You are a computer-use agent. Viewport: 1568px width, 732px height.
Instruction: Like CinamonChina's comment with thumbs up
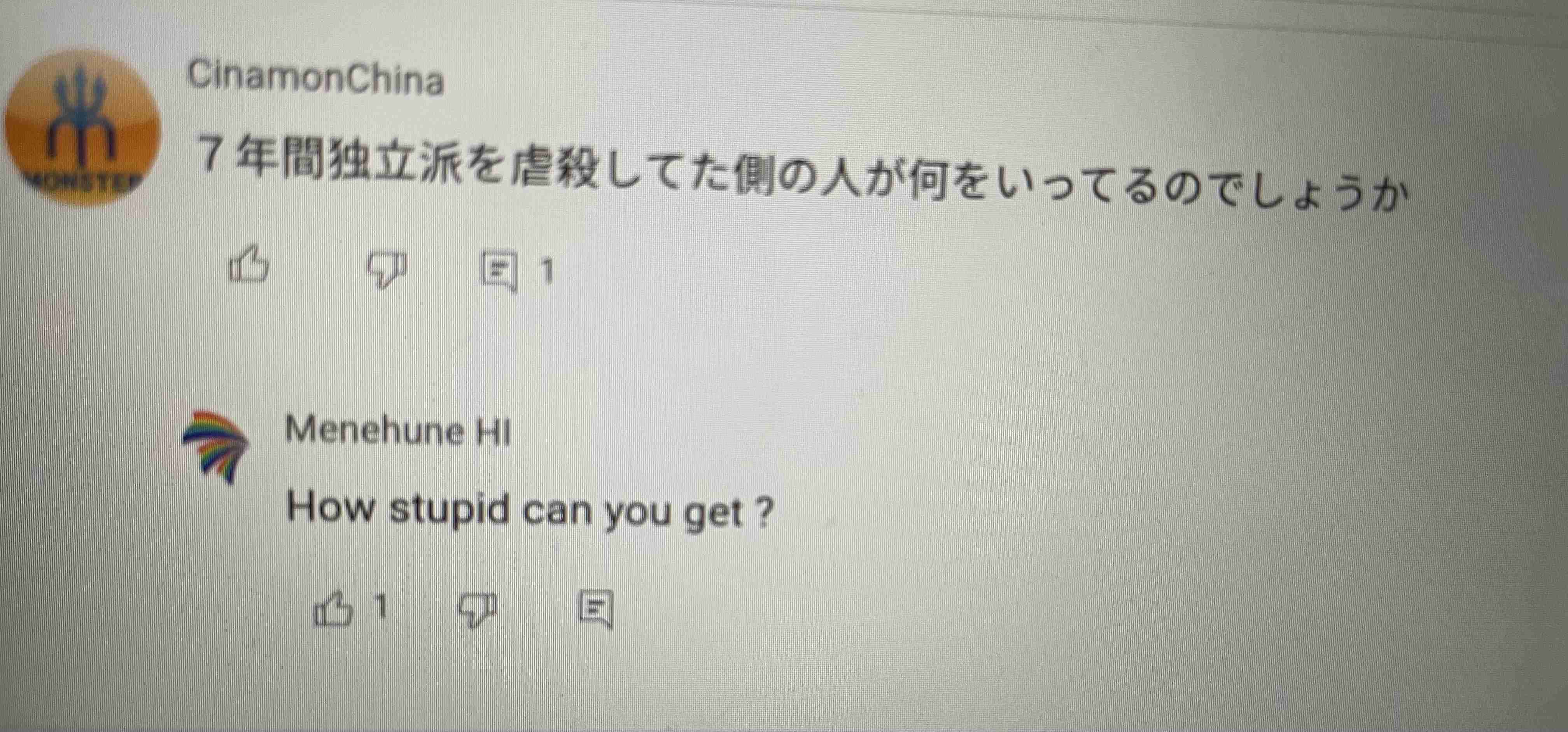pos(248,264)
